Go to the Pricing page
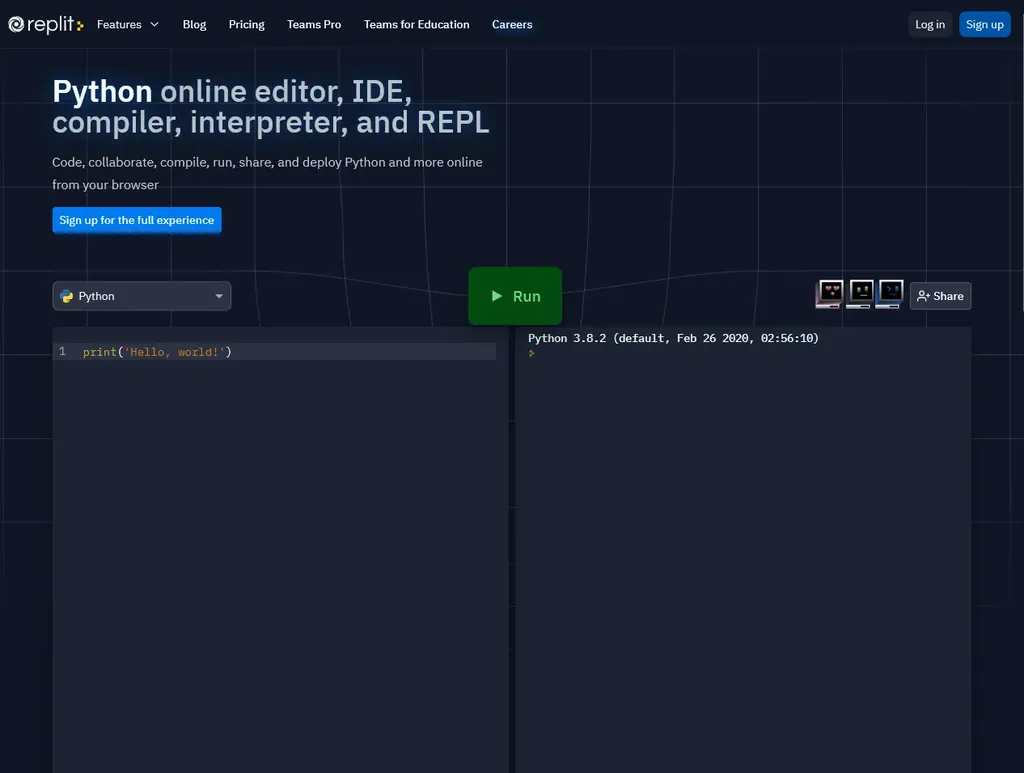This screenshot has height=773, width=1024. point(246,24)
